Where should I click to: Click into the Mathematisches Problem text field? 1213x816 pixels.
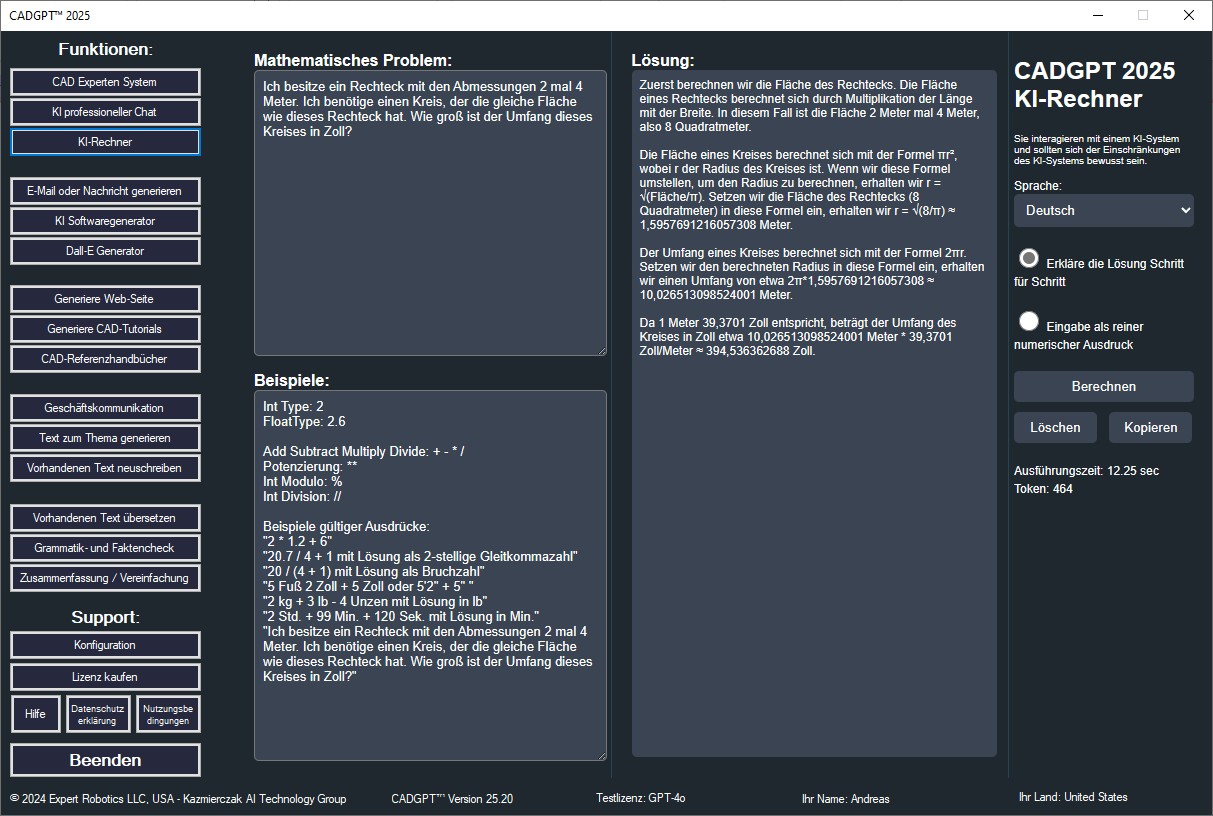(x=430, y=213)
